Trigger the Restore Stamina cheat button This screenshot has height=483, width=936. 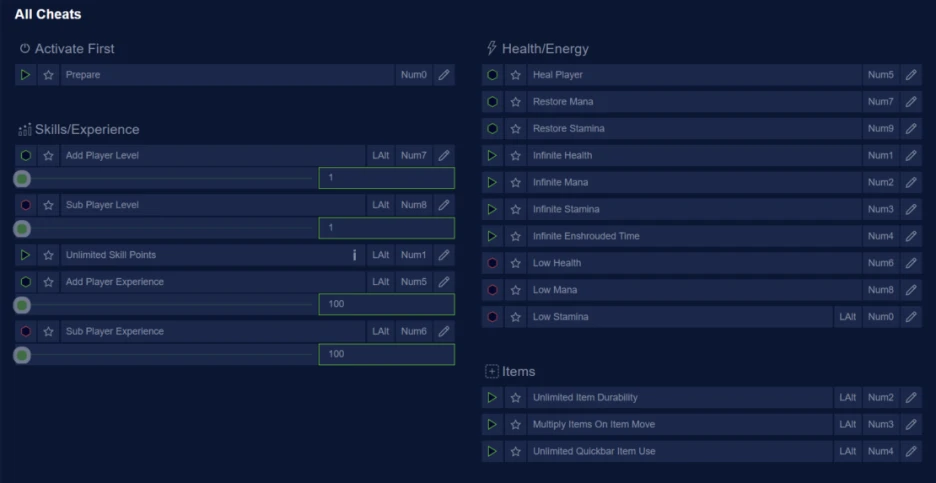492,129
